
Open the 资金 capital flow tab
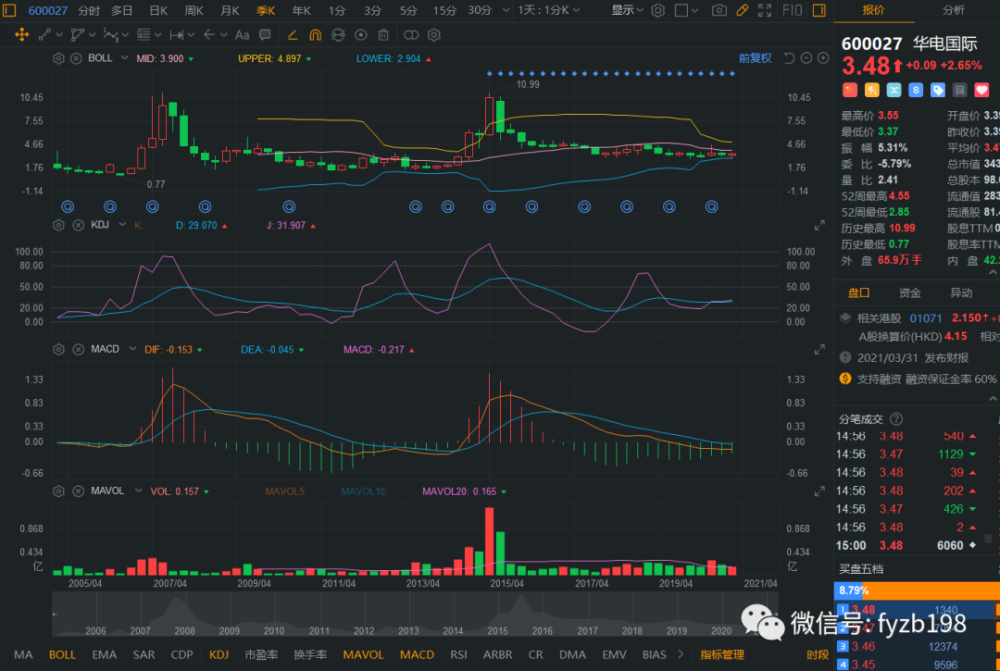(x=909, y=293)
